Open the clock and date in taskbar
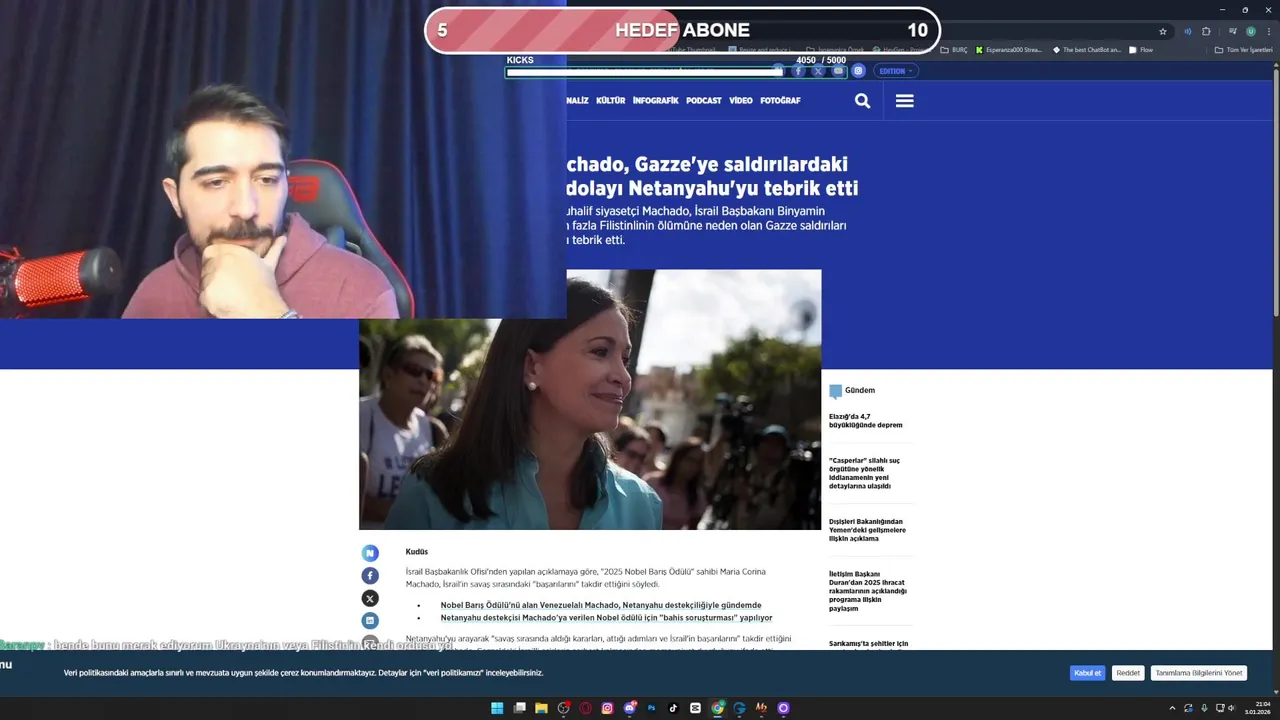The width and height of the screenshot is (1280, 720). coord(1258,708)
